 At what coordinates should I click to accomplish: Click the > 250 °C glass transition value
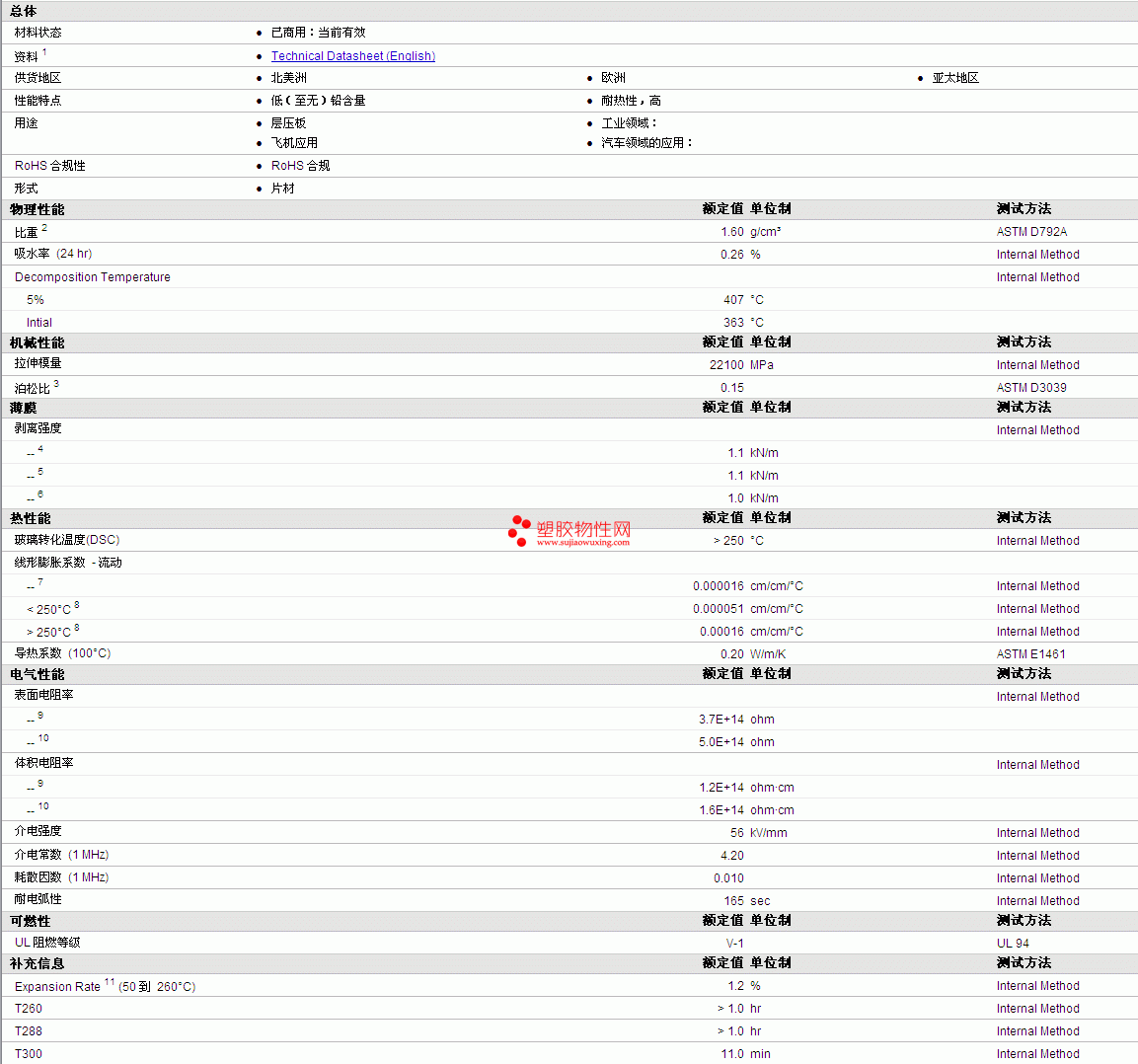[738, 541]
